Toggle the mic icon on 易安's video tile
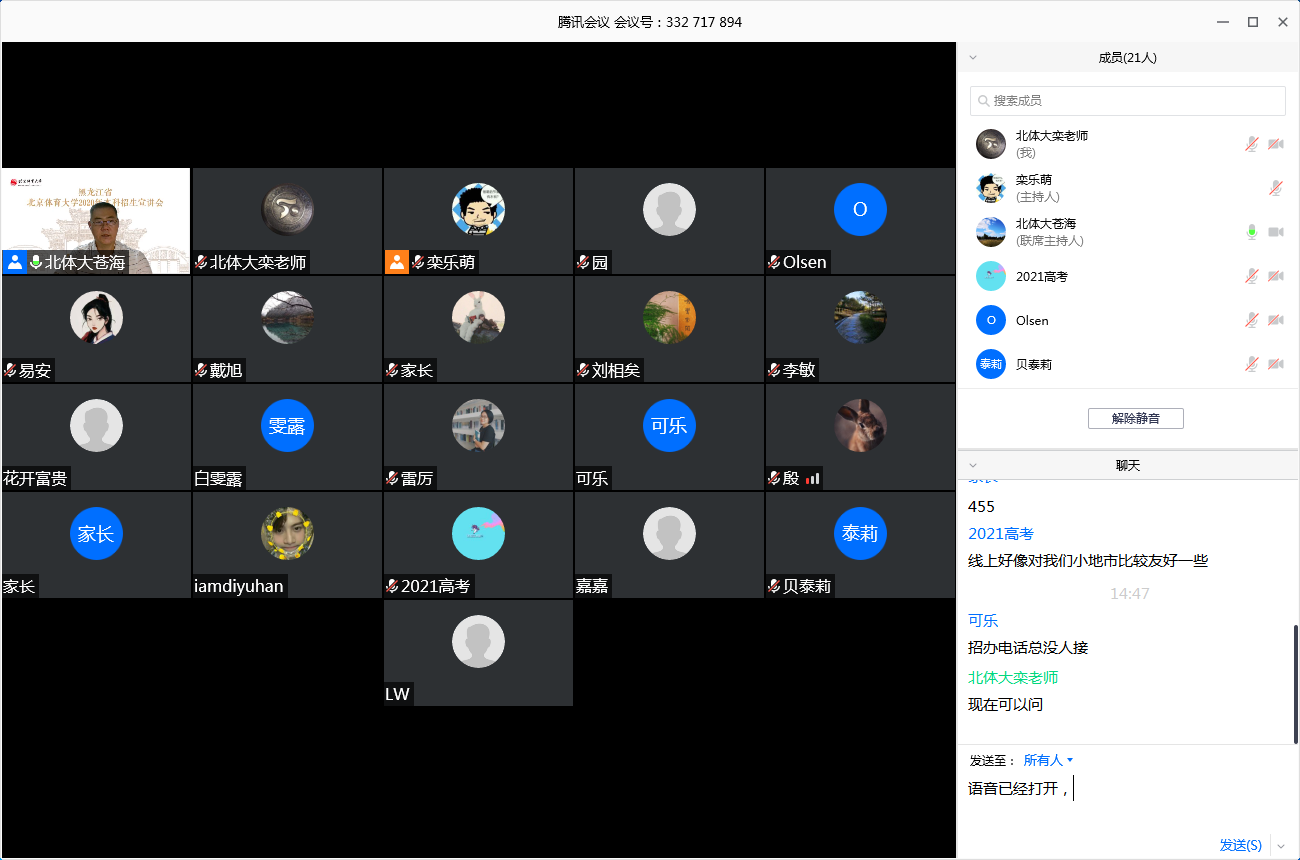 tap(10, 370)
